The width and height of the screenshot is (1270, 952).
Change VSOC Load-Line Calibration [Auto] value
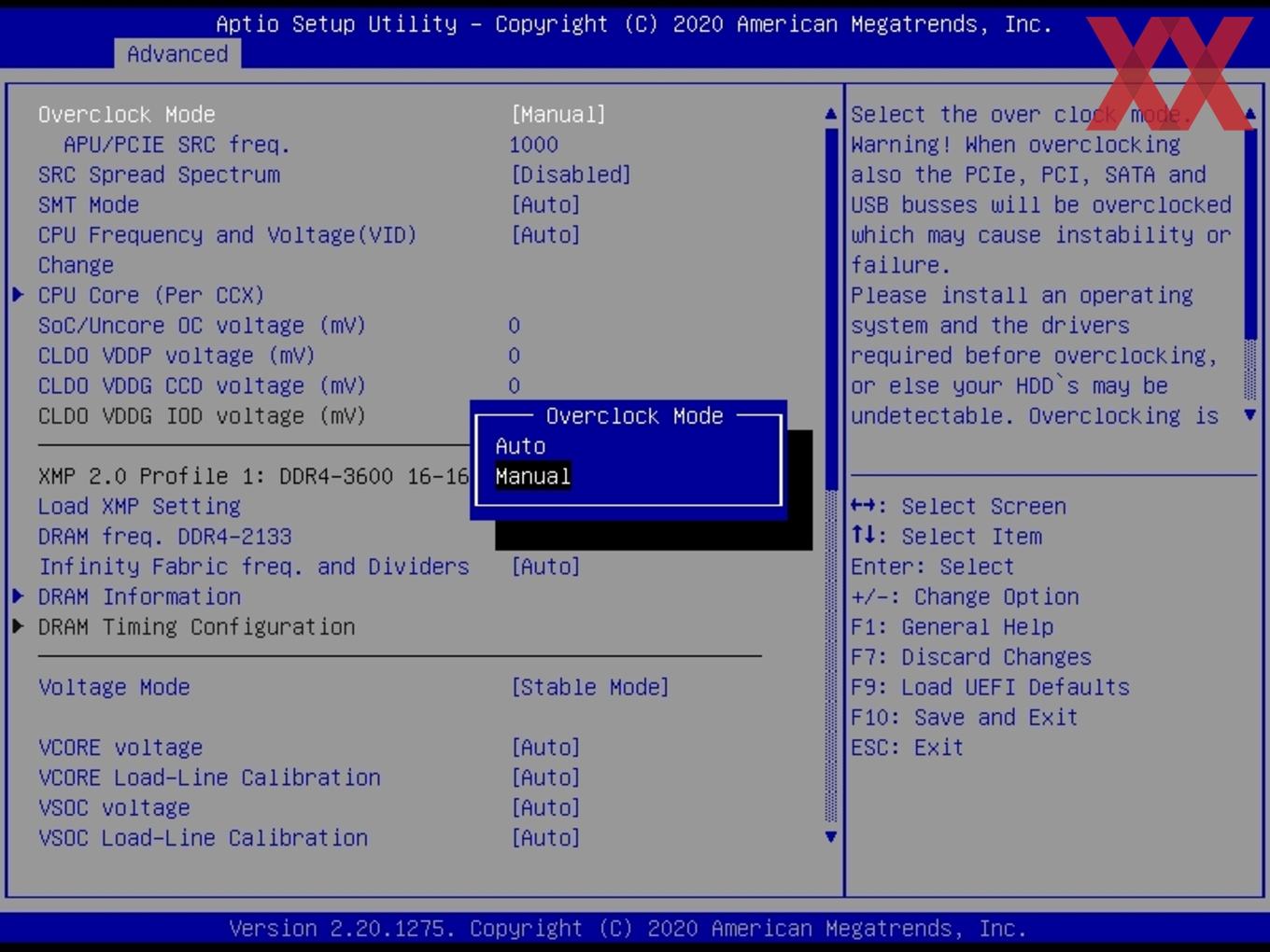(545, 838)
